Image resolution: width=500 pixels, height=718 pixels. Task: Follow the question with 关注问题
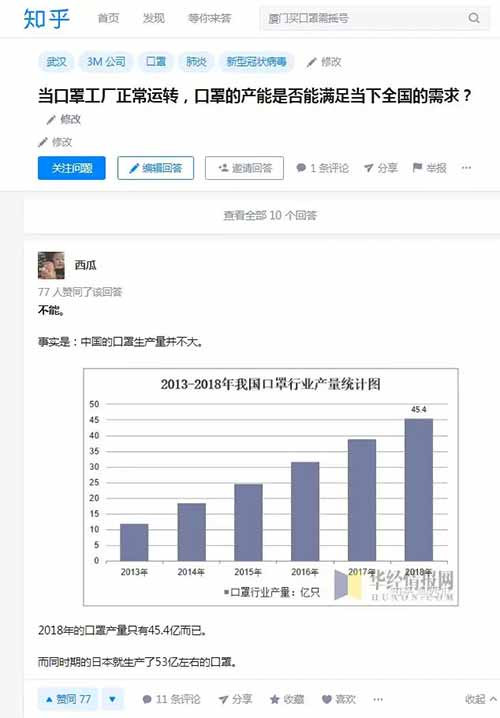[x=72, y=168]
